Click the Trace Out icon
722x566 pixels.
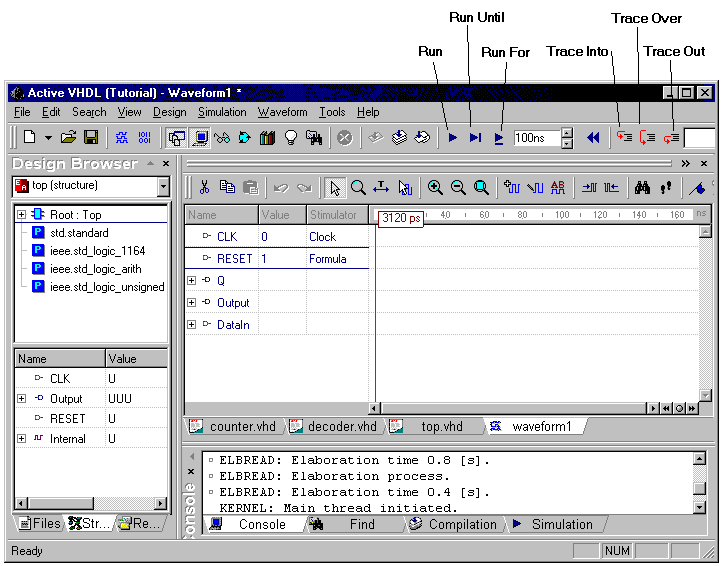click(x=670, y=138)
